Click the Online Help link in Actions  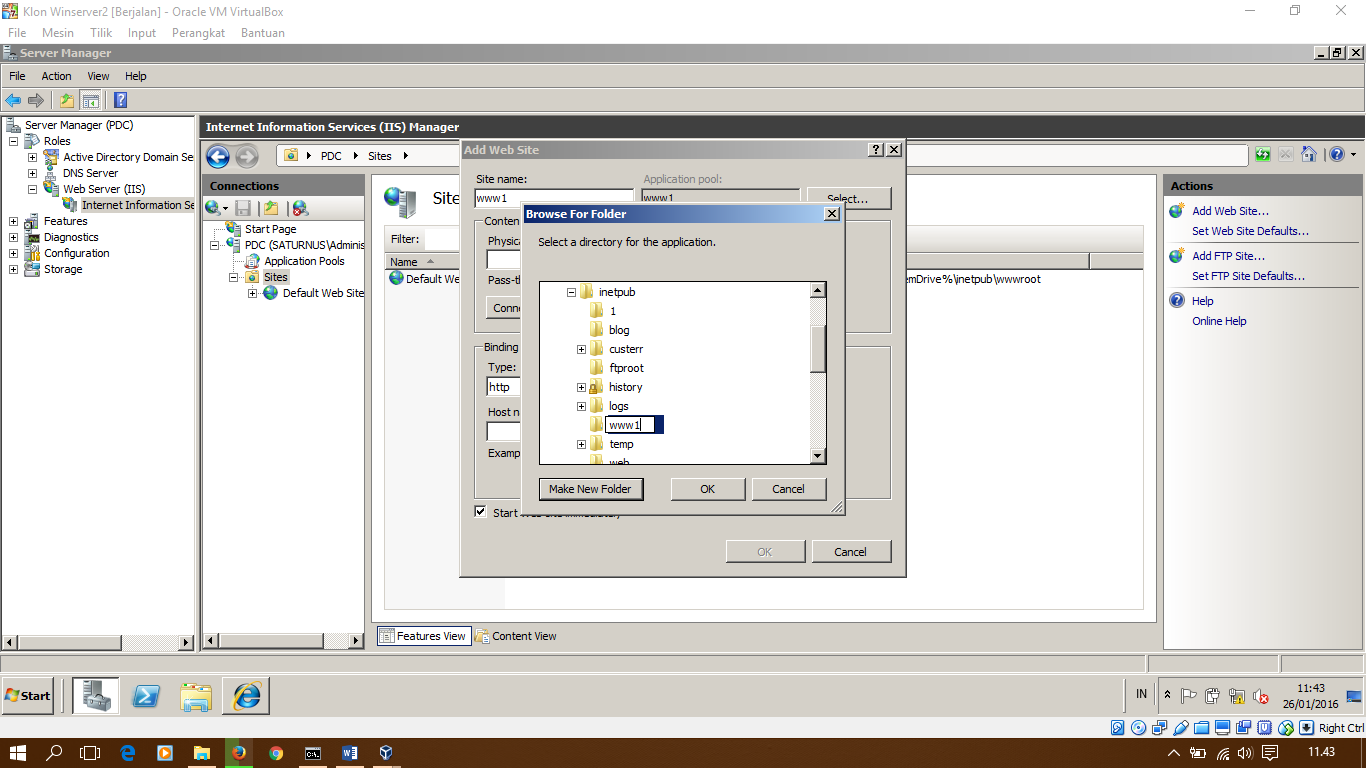pos(1219,321)
